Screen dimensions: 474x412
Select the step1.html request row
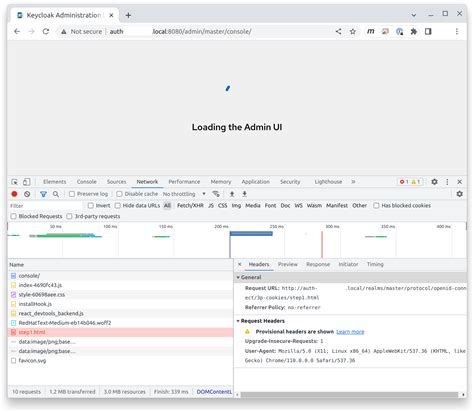point(120,332)
